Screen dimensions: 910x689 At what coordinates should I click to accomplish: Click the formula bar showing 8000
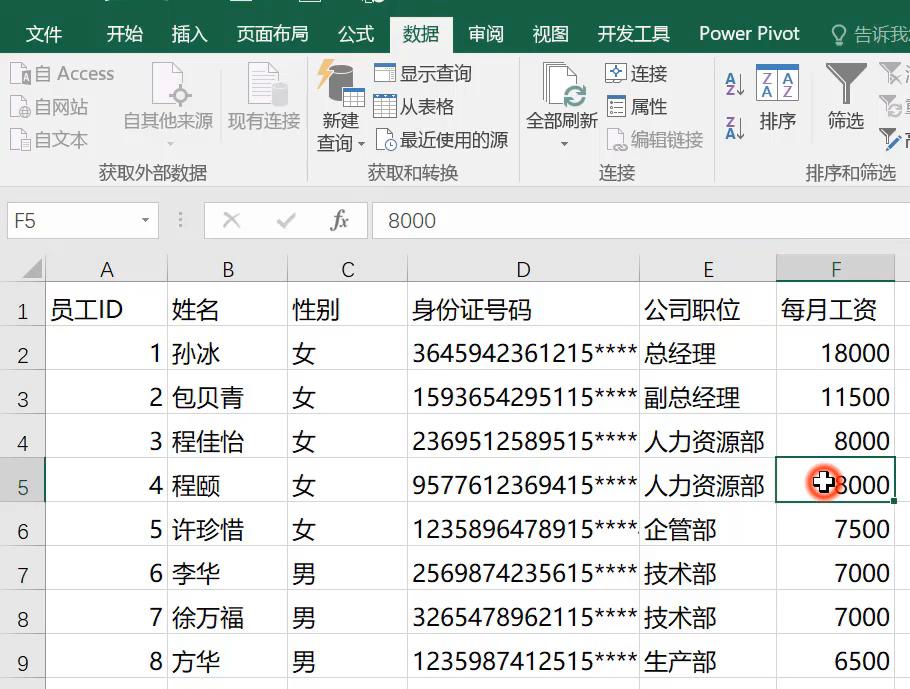(641, 221)
